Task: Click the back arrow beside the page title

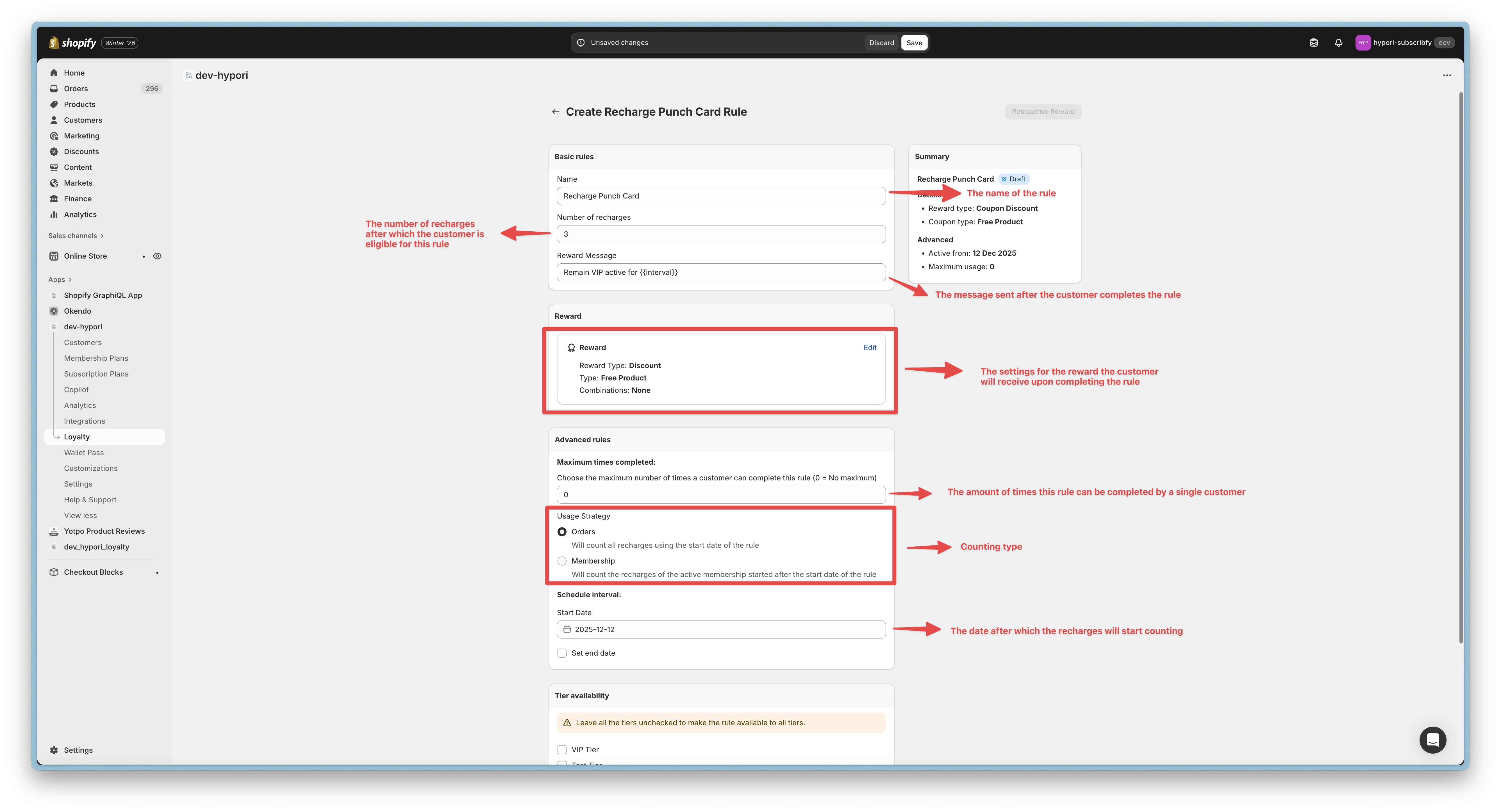Action: [555, 112]
